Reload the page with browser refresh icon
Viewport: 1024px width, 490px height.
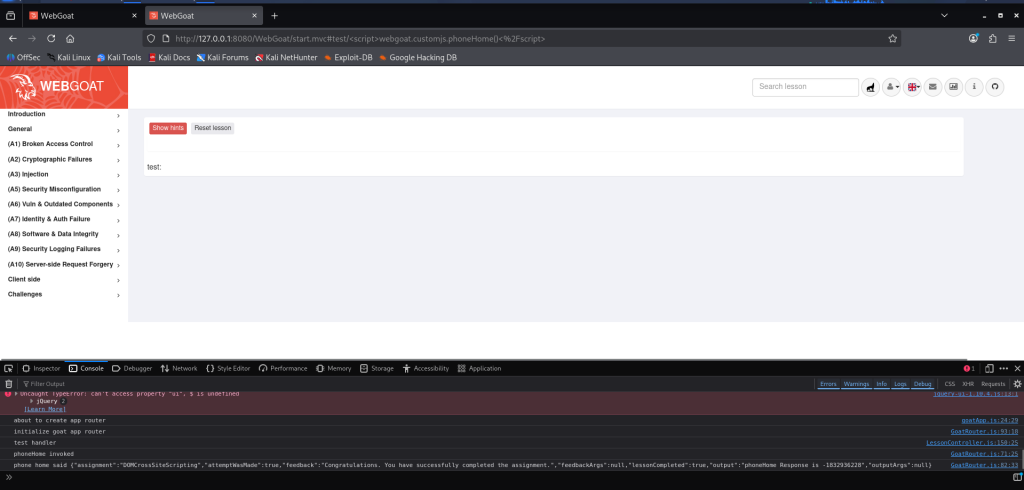[x=51, y=39]
